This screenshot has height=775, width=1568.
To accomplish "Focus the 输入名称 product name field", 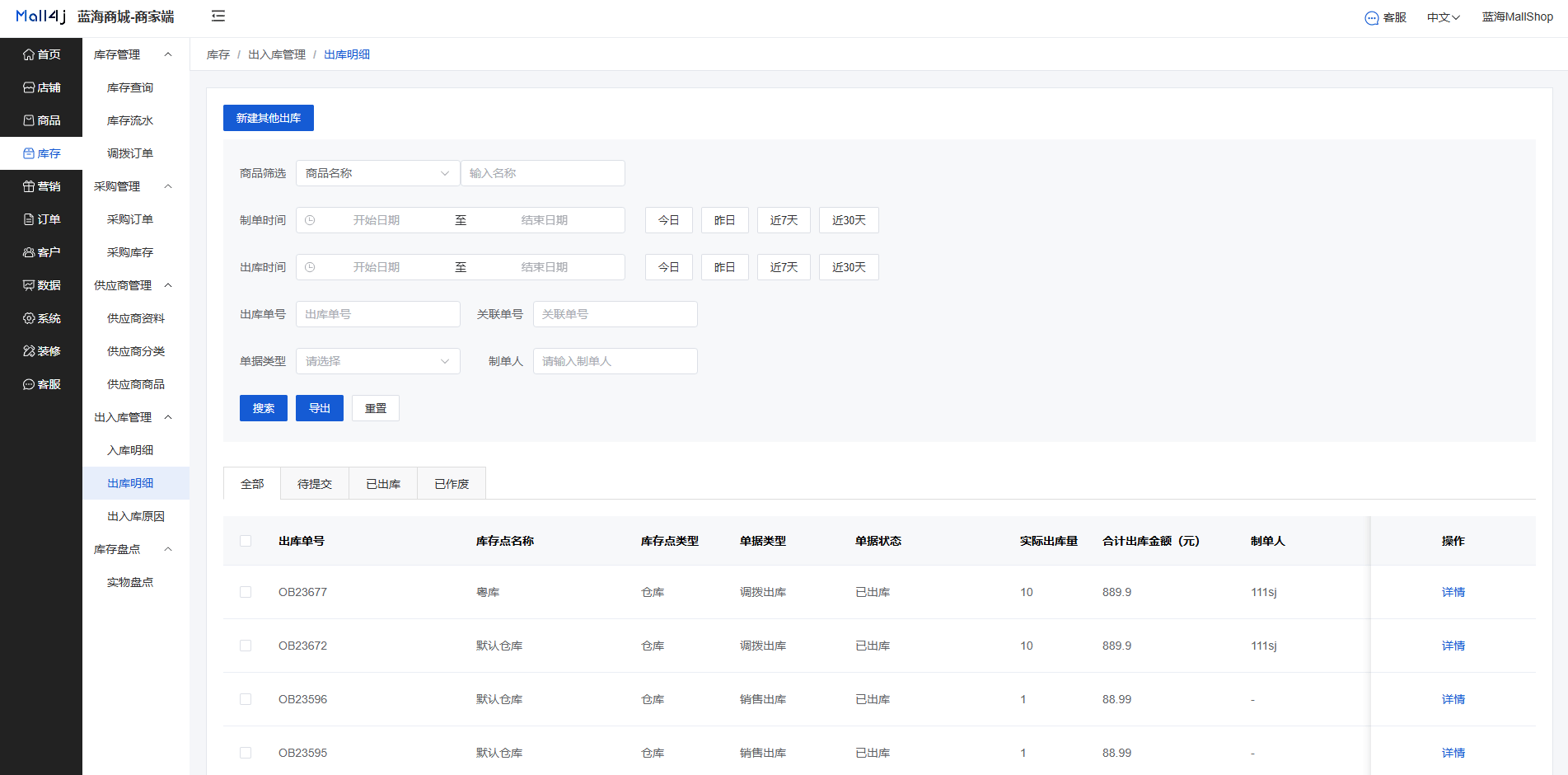I will (x=543, y=173).
